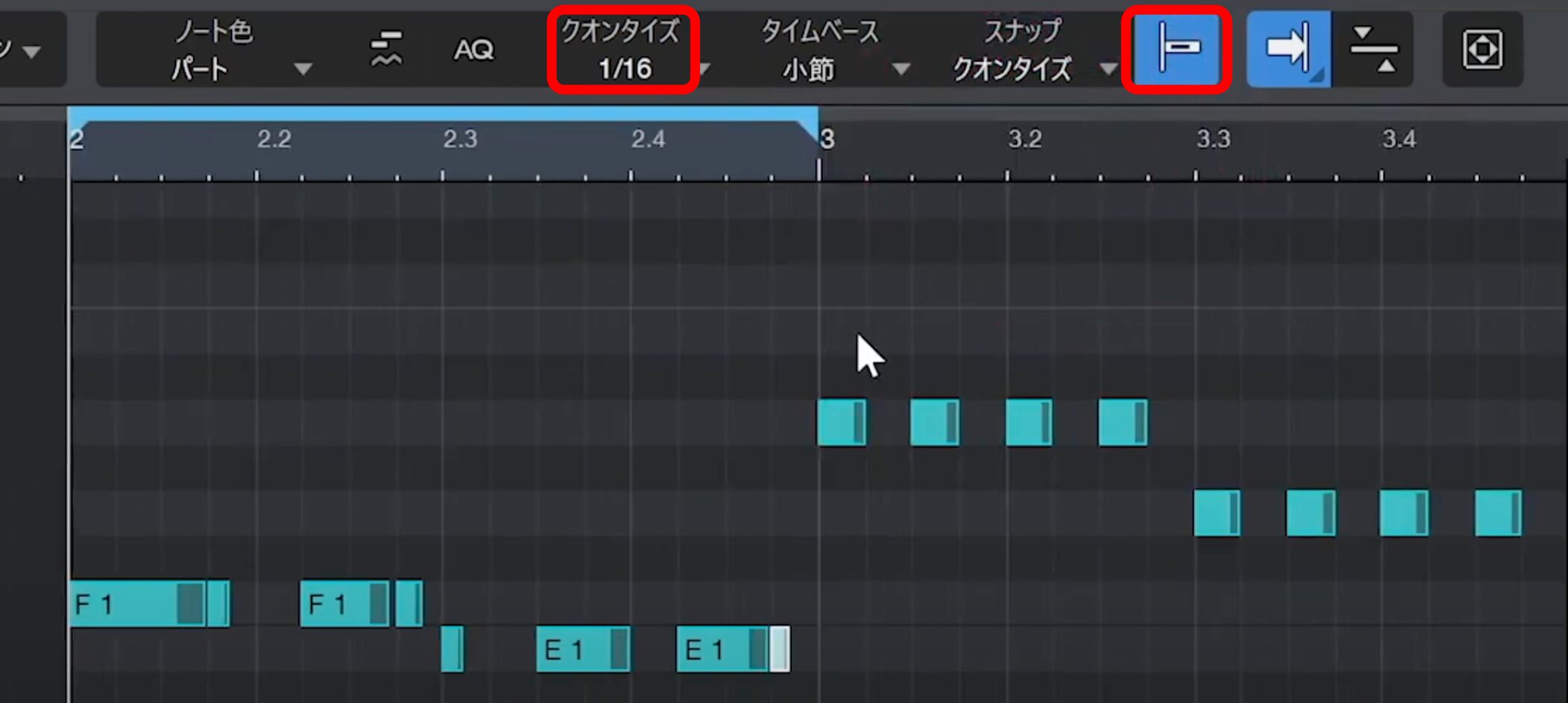
Task: Click bar 3 on the timeline ruler
Action: pos(827,140)
